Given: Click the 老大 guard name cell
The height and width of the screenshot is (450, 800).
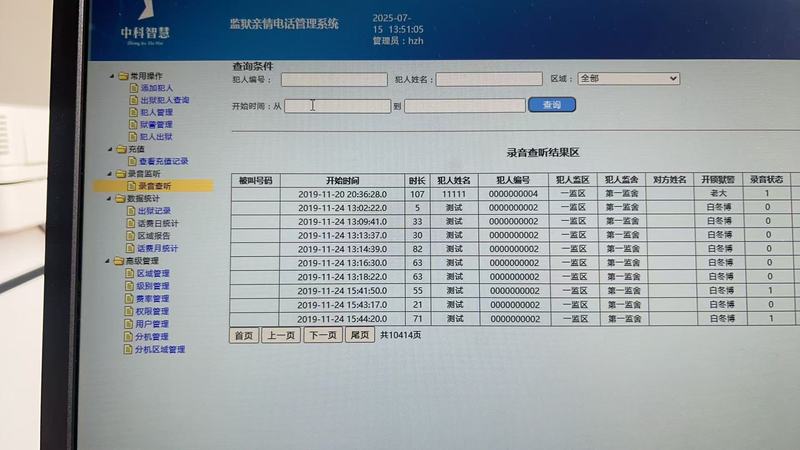Looking at the screenshot, I should 718,193.
